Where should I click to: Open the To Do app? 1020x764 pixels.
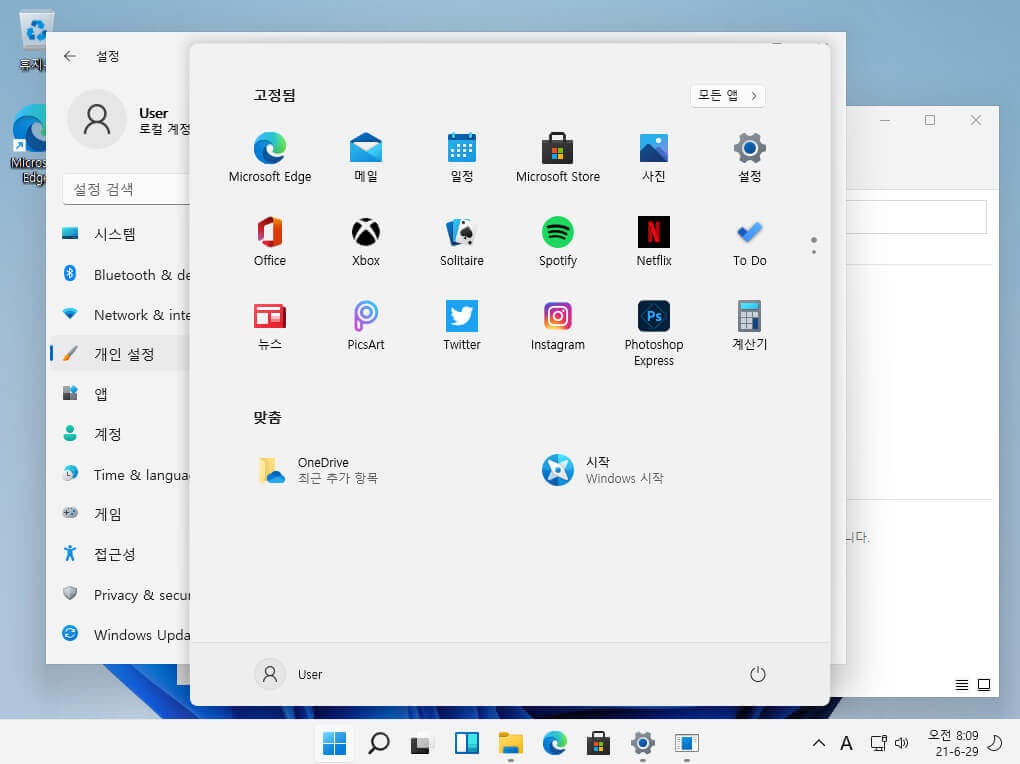[749, 241]
